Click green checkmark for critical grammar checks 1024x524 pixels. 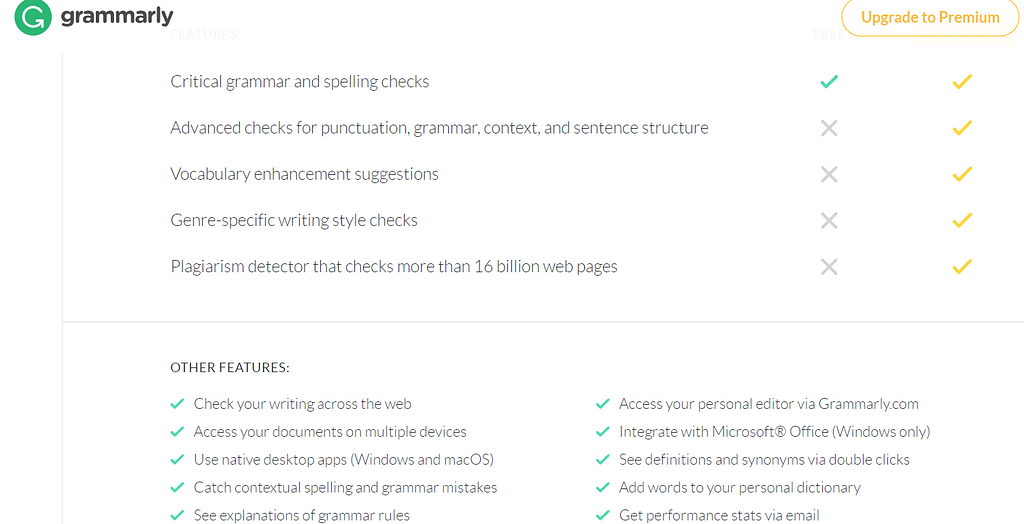point(829,82)
